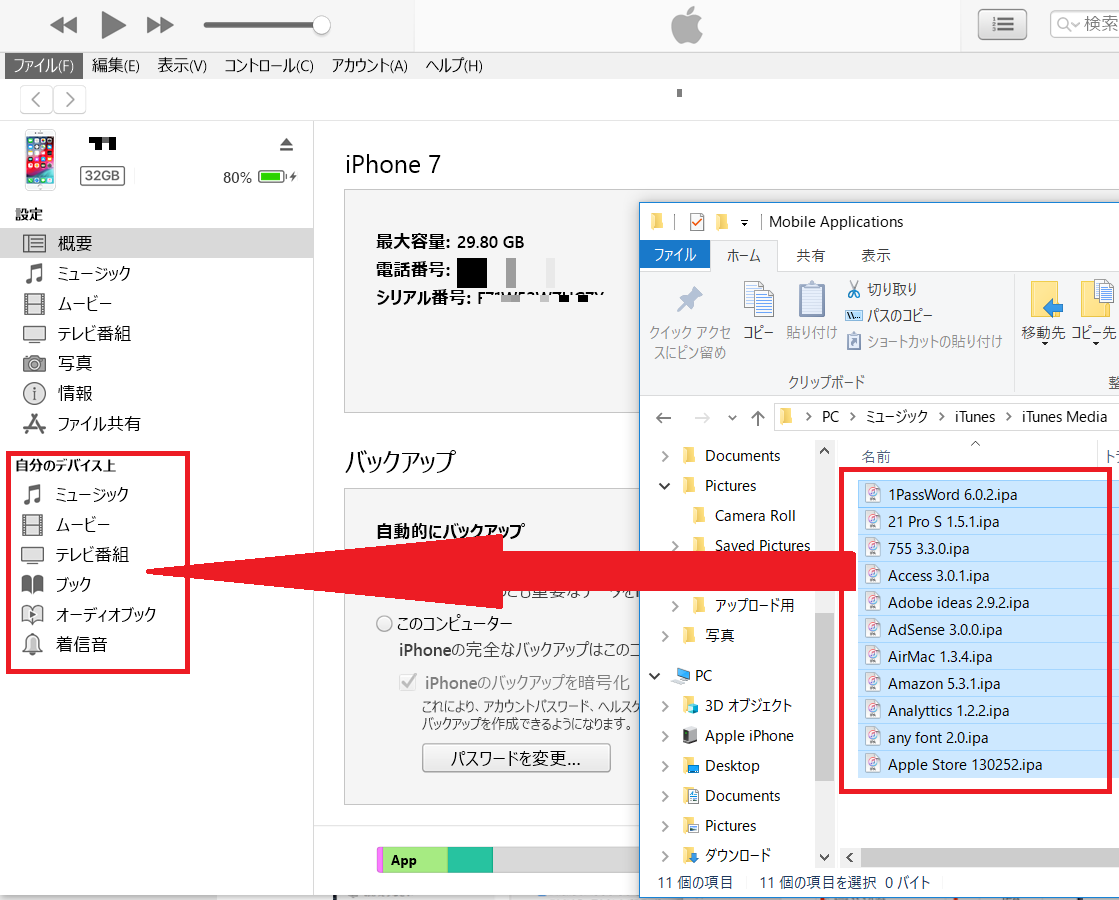The height and width of the screenshot is (900, 1119).
Task: Go forward with the iTunes forward arrow
Action: click(x=69, y=99)
